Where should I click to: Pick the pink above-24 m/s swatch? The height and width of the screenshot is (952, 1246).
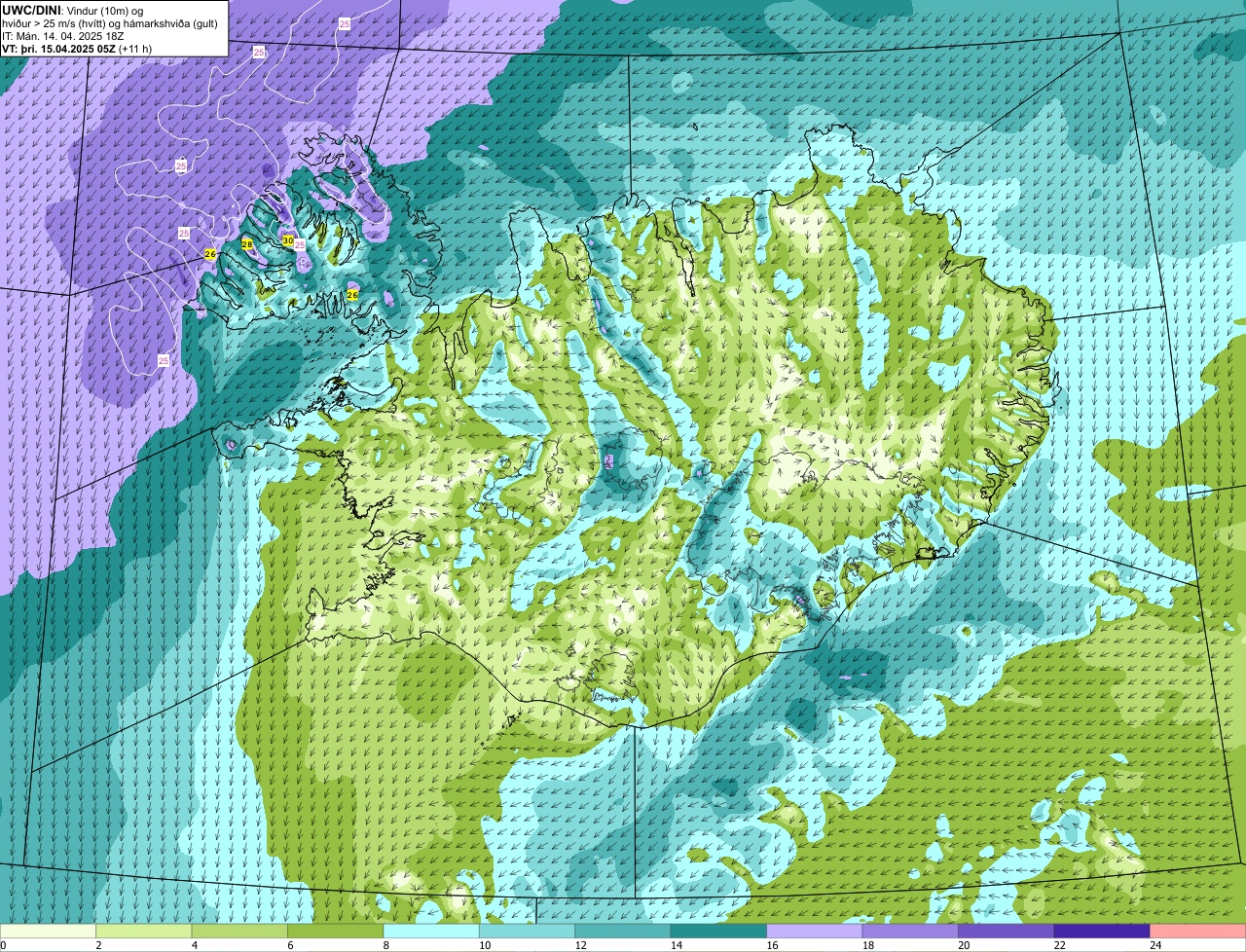(x=1199, y=931)
